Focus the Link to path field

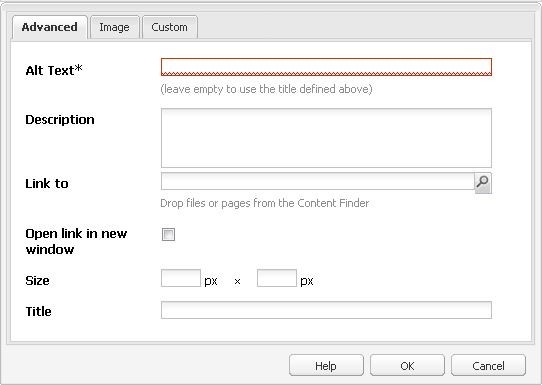[318, 181]
